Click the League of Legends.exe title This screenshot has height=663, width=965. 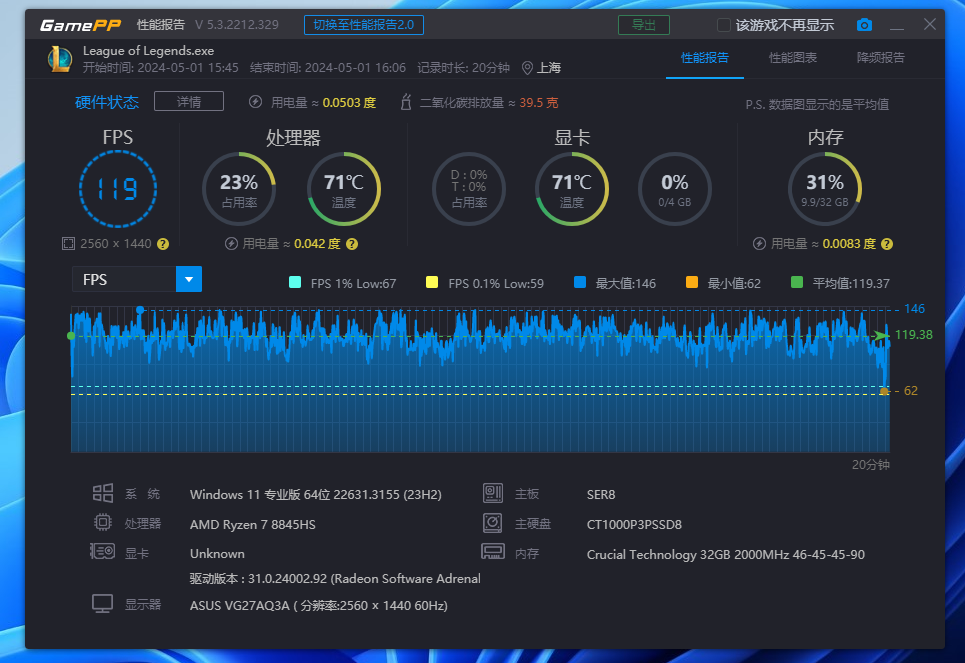coord(148,51)
